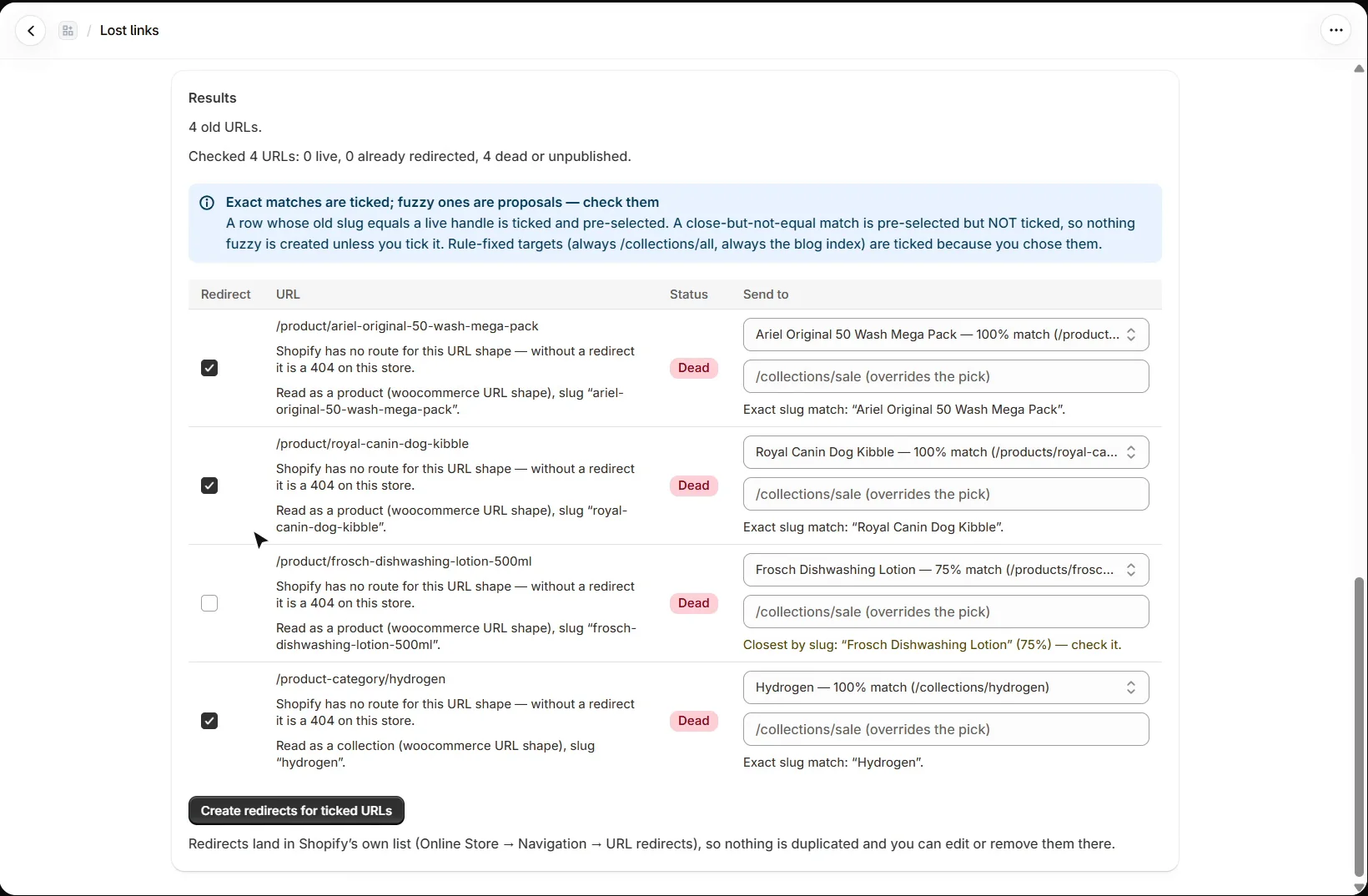This screenshot has width=1368, height=896.
Task: Tick redirect for frosch-dishwashing-lotion-500ml
Action: (209, 603)
